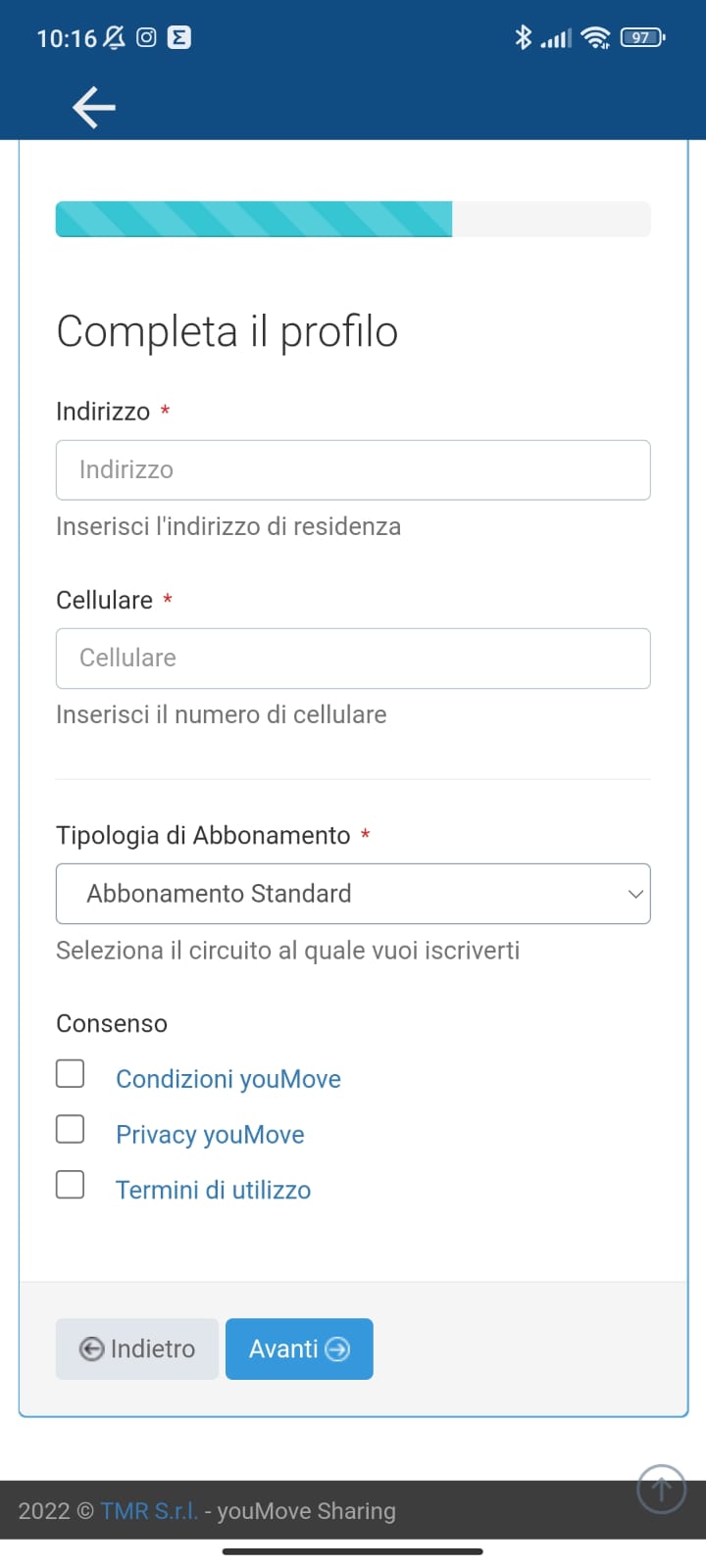
Task: Open the Tipologia di Abbonamento dropdown
Action: coord(353,894)
